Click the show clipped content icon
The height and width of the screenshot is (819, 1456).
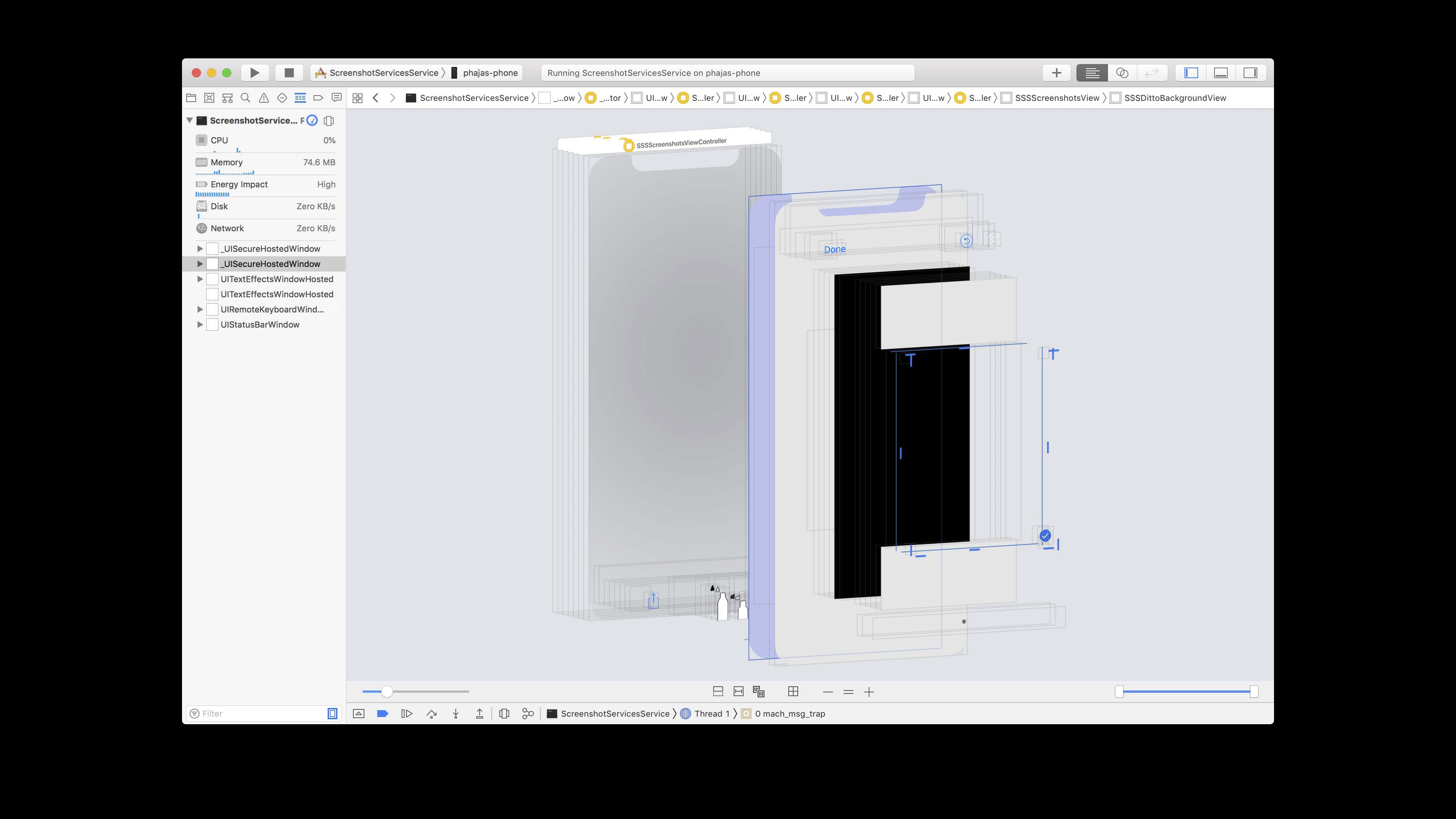click(718, 692)
